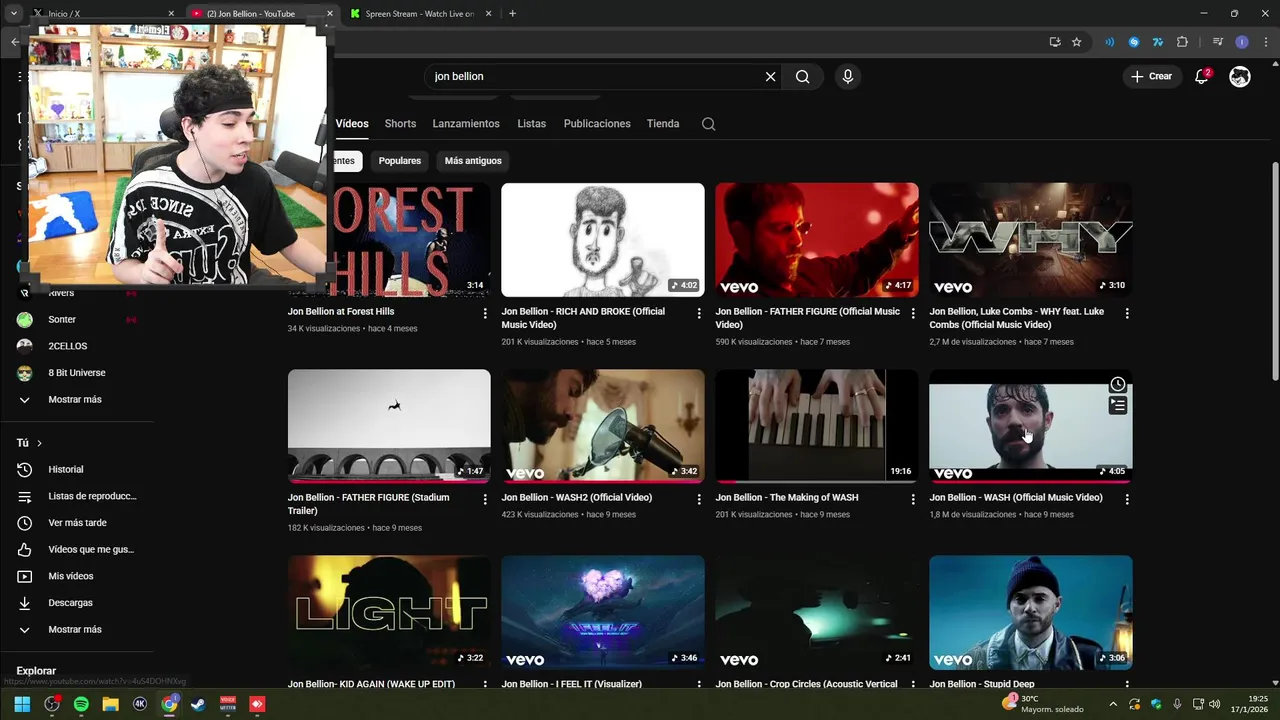The image size is (1280, 720).
Task: Open options menu for FATHER FIGURE Stadium Trailer
Action: [x=485, y=499]
